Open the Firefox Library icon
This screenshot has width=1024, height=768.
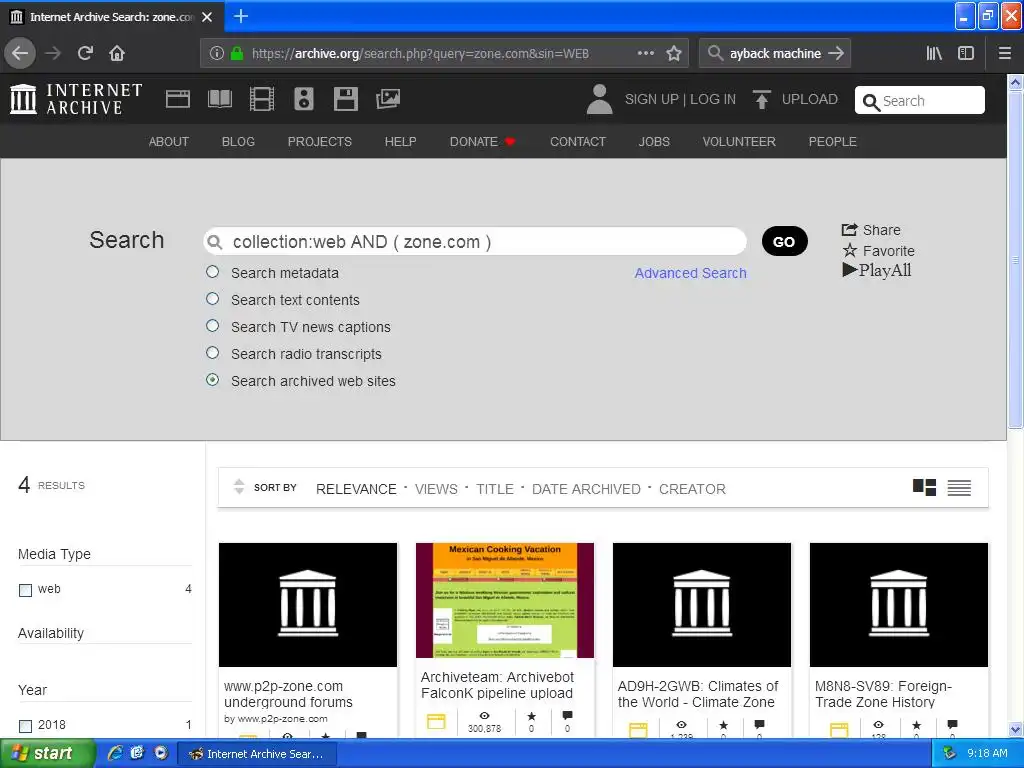click(934, 53)
